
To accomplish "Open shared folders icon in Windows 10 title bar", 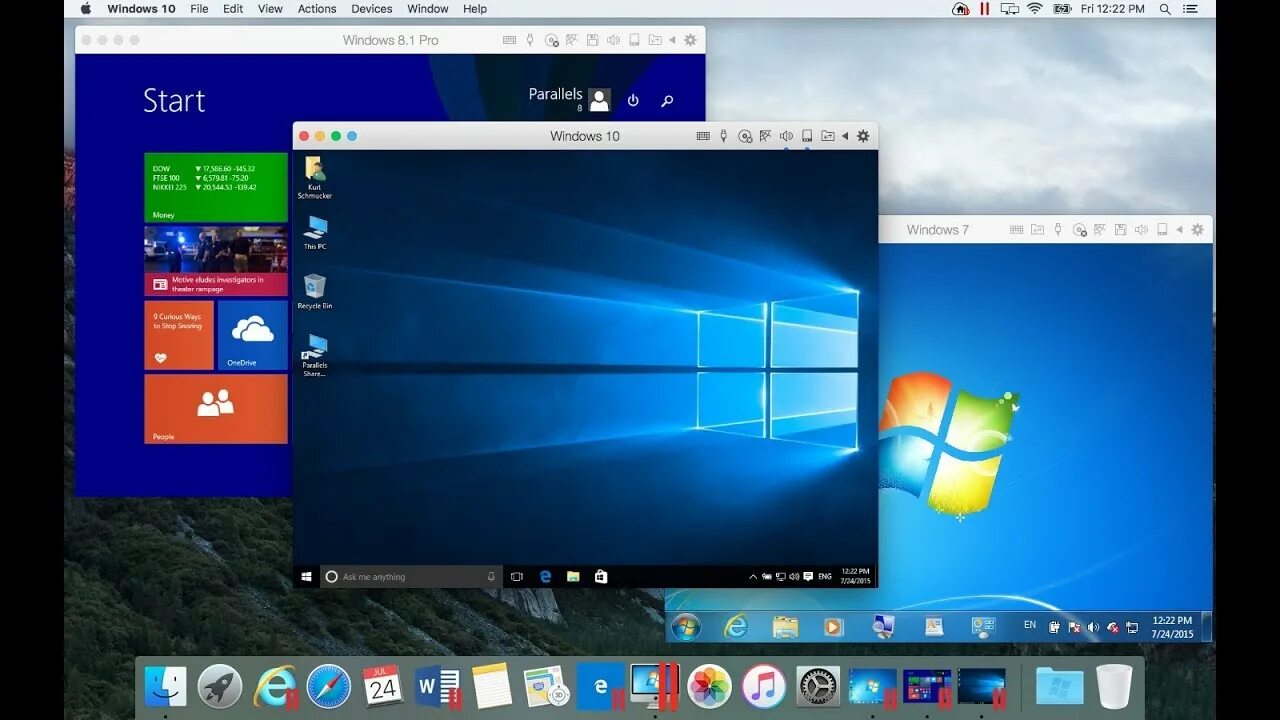I will click(828, 136).
